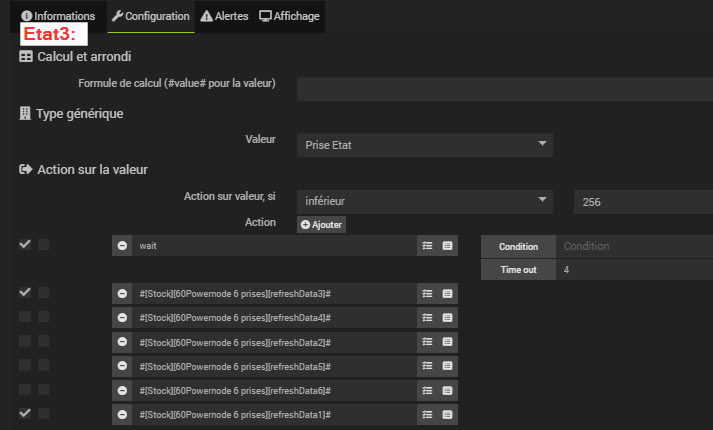Remove the wait action with minus icon
Viewport: 713px width, 430px height.
click(x=122, y=245)
